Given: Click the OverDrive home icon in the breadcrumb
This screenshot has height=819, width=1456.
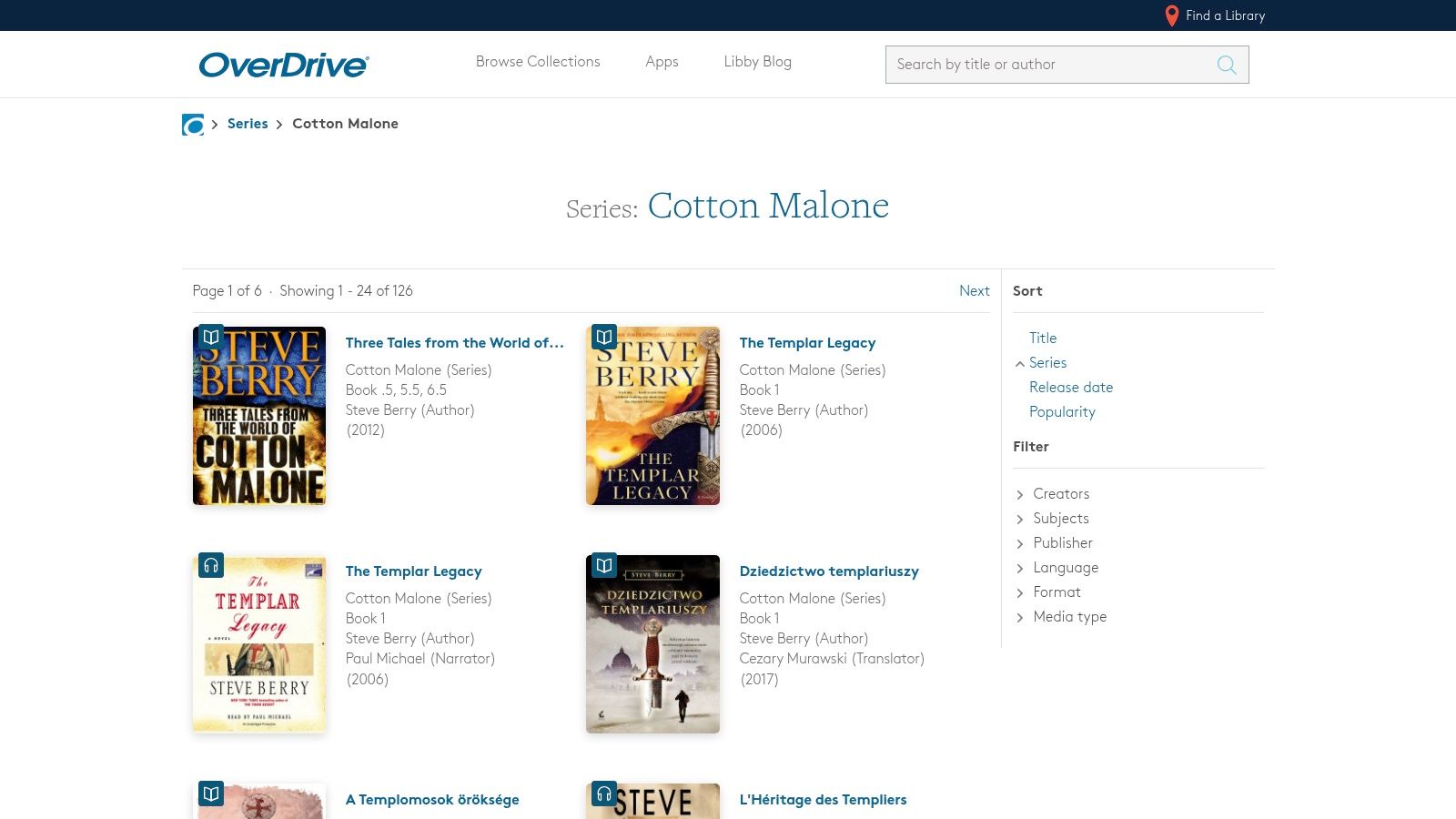Looking at the screenshot, I should pos(193,125).
